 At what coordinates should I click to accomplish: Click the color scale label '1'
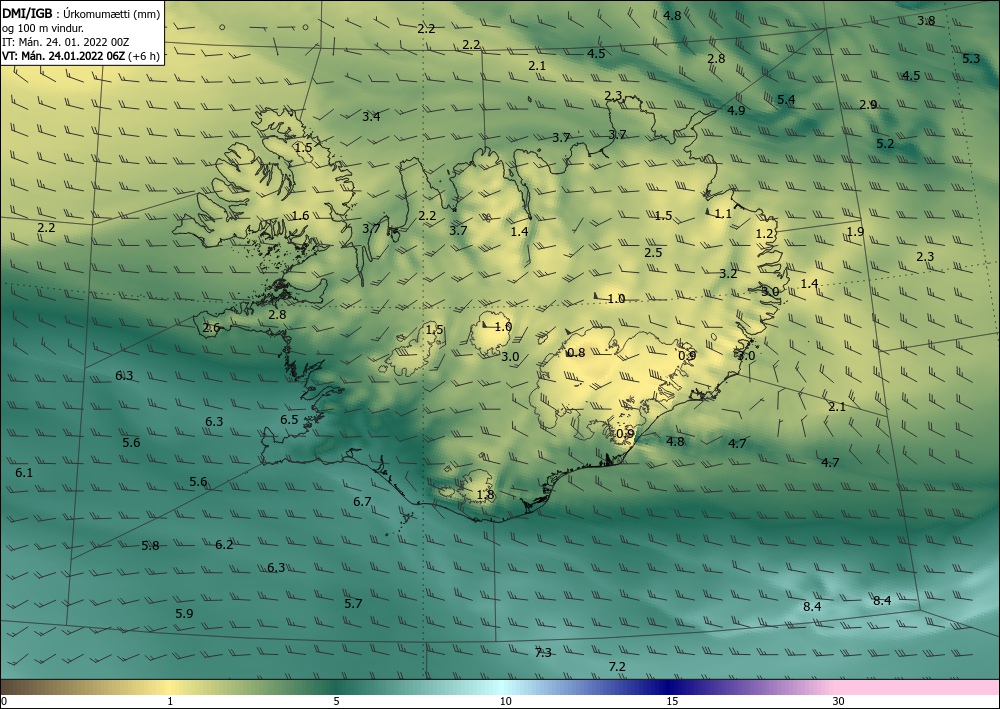point(170,701)
